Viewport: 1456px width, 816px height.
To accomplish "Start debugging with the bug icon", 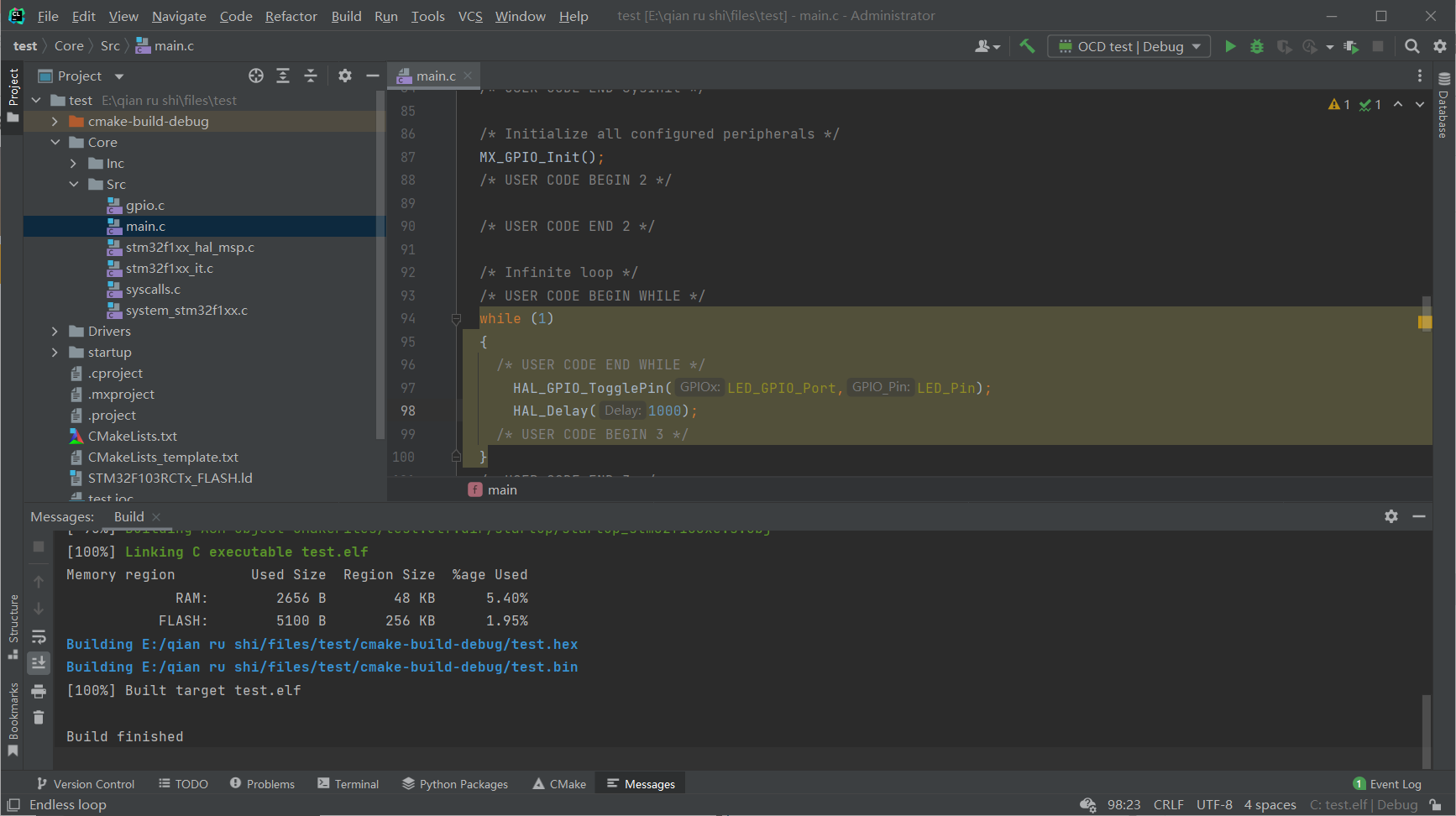I will click(x=1257, y=46).
